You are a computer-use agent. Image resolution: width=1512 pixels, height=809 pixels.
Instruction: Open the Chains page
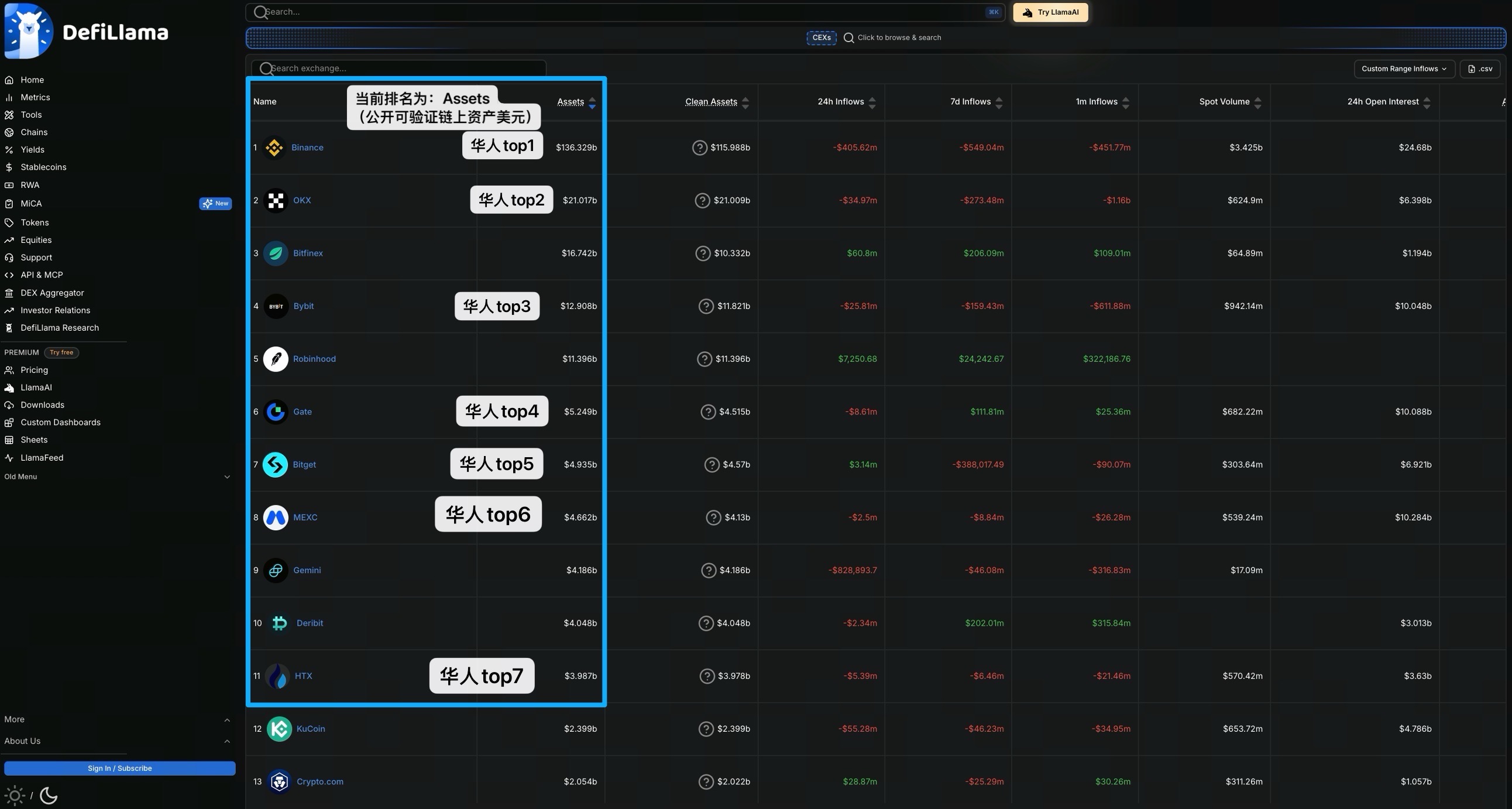click(x=34, y=133)
